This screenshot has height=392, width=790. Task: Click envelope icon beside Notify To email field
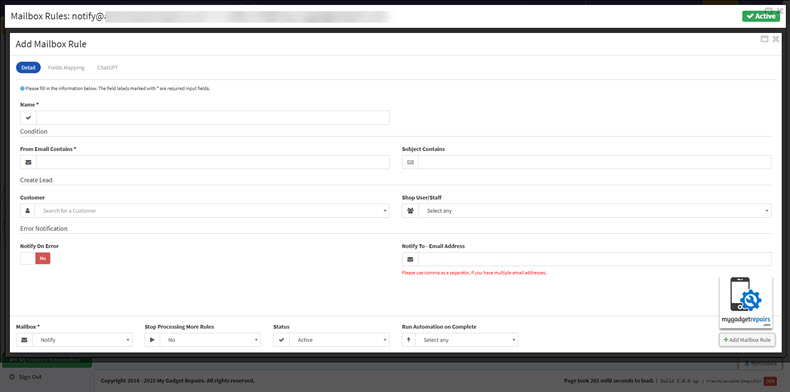tap(410, 259)
